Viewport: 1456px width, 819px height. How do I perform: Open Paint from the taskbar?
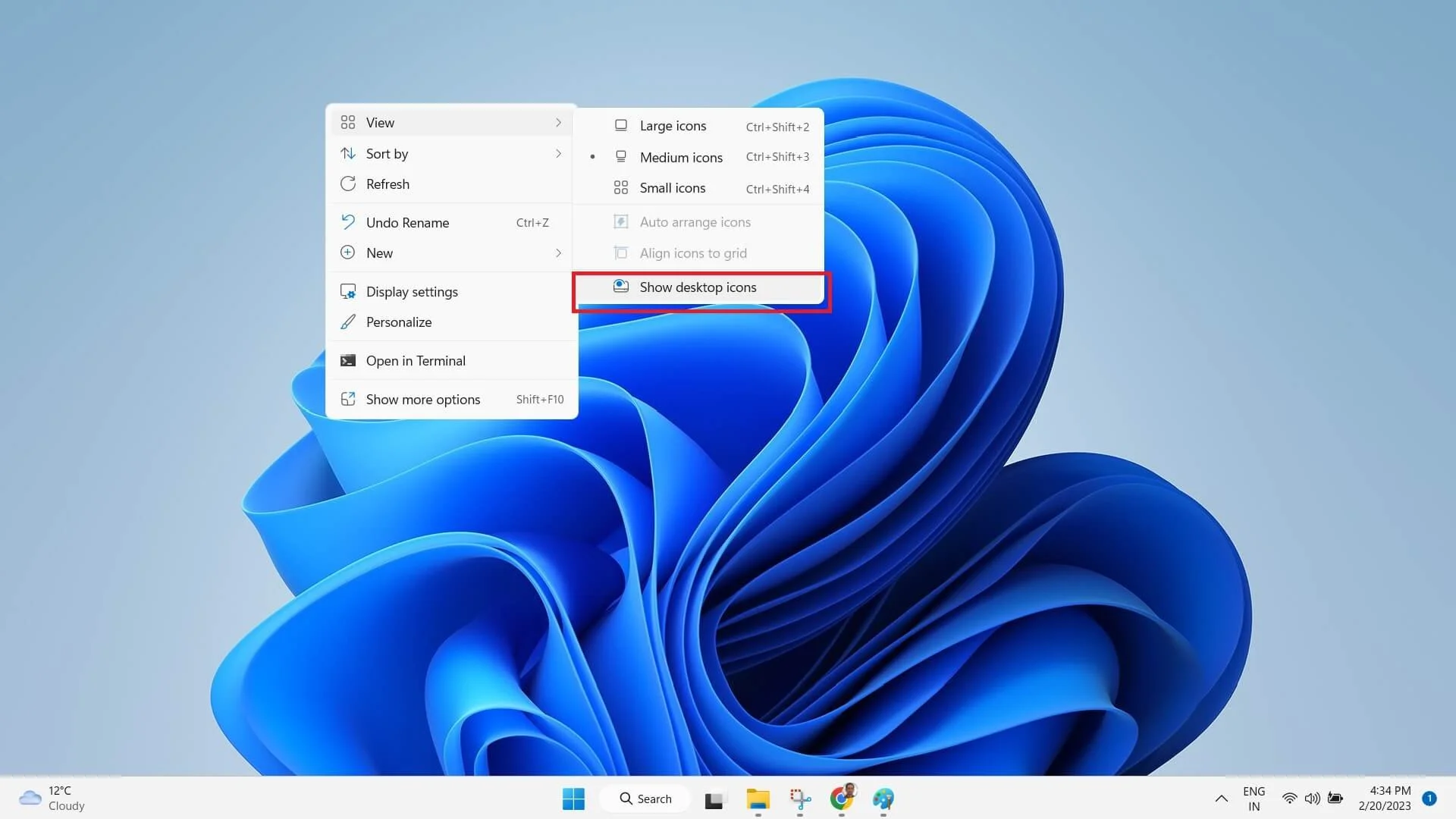(x=884, y=799)
